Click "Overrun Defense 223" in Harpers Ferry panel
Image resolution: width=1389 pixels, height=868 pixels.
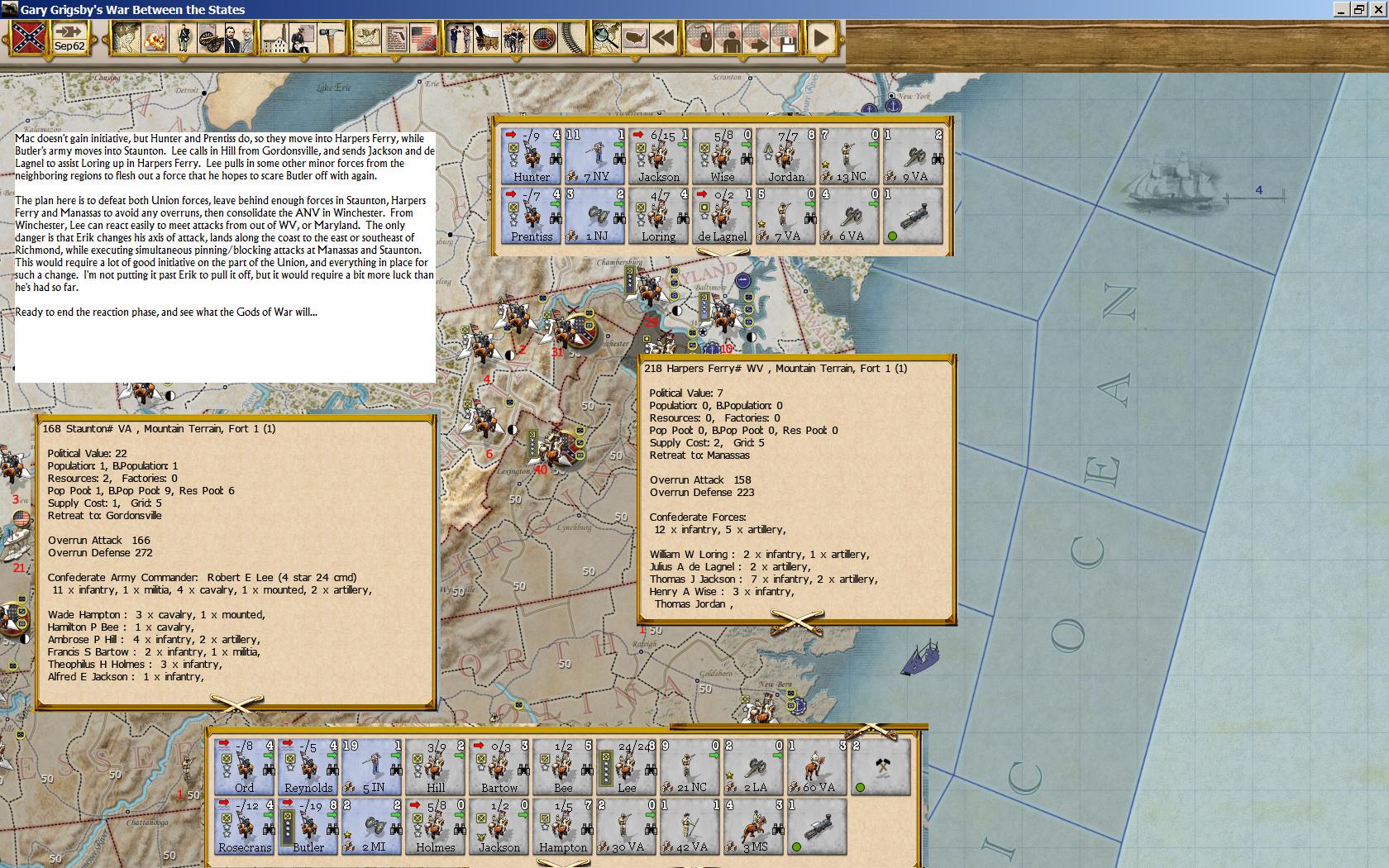702,492
